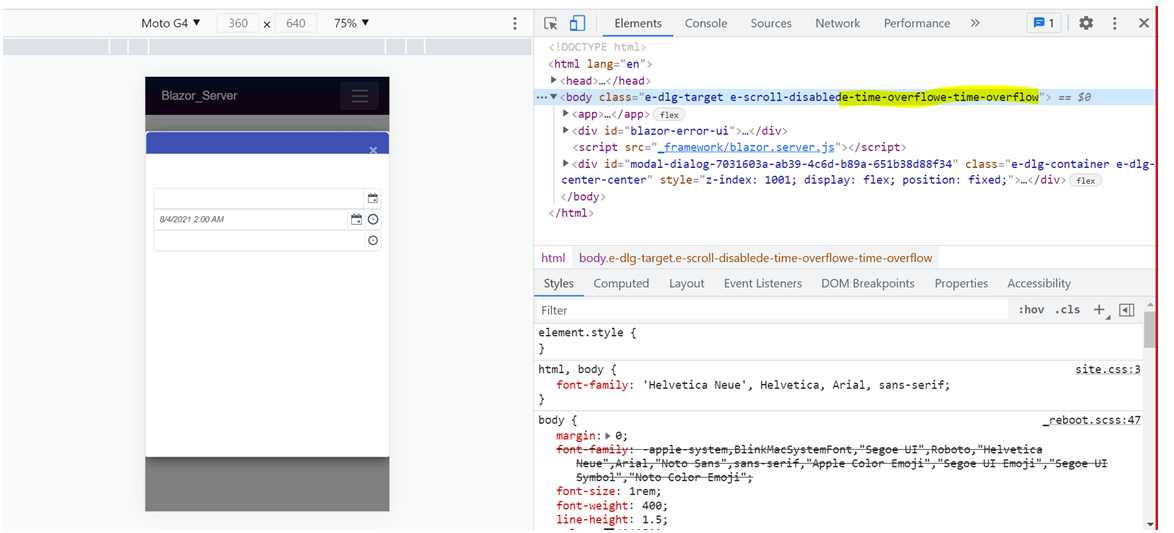Select the closing </body> tag line
This screenshot has width=1174, height=533.
click(583, 197)
